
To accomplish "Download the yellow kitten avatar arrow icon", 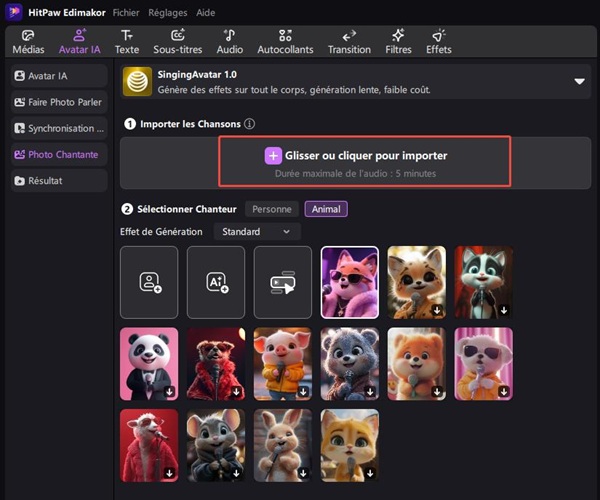I will click(370, 473).
